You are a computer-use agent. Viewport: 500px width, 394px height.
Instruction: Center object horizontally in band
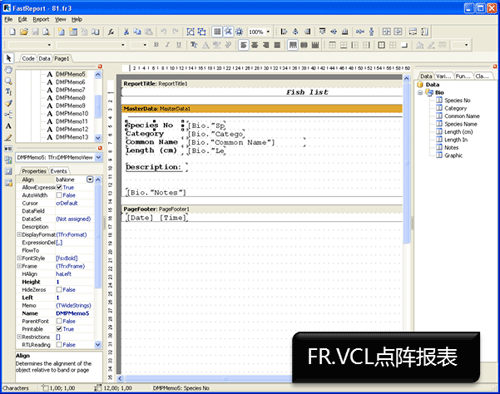pos(386,32)
